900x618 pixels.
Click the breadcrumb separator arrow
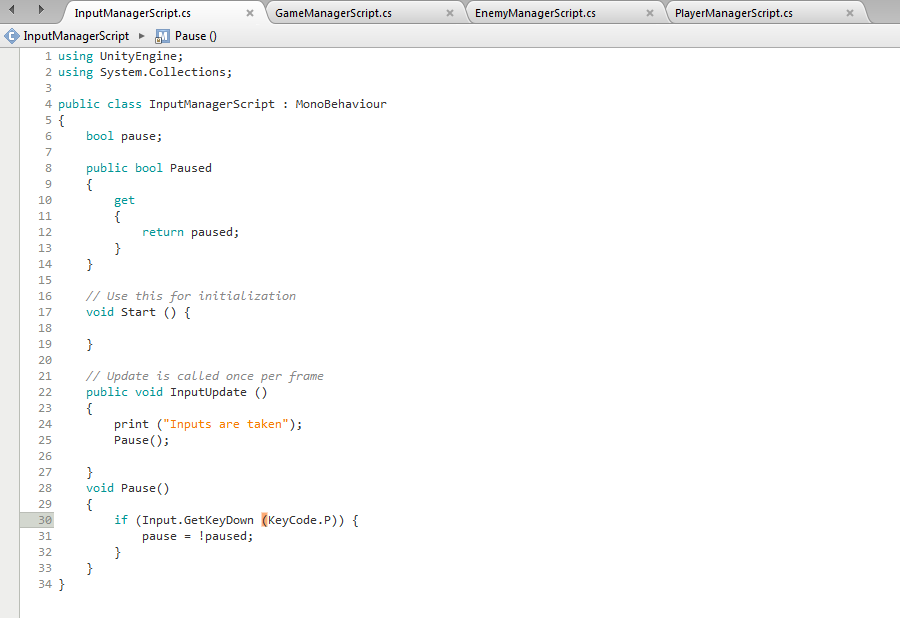pos(142,36)
